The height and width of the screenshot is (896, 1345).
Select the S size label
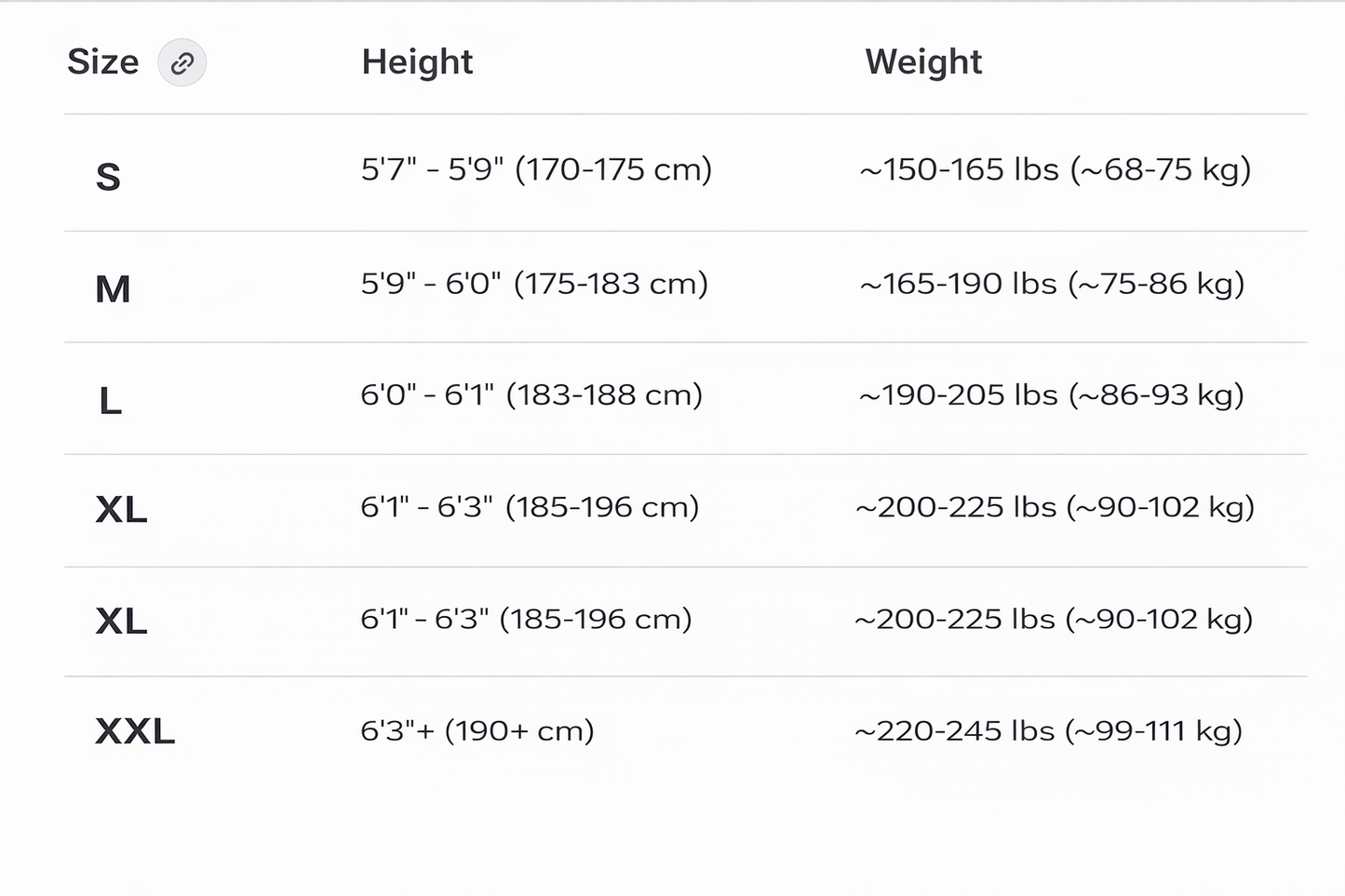coord(108,177)
